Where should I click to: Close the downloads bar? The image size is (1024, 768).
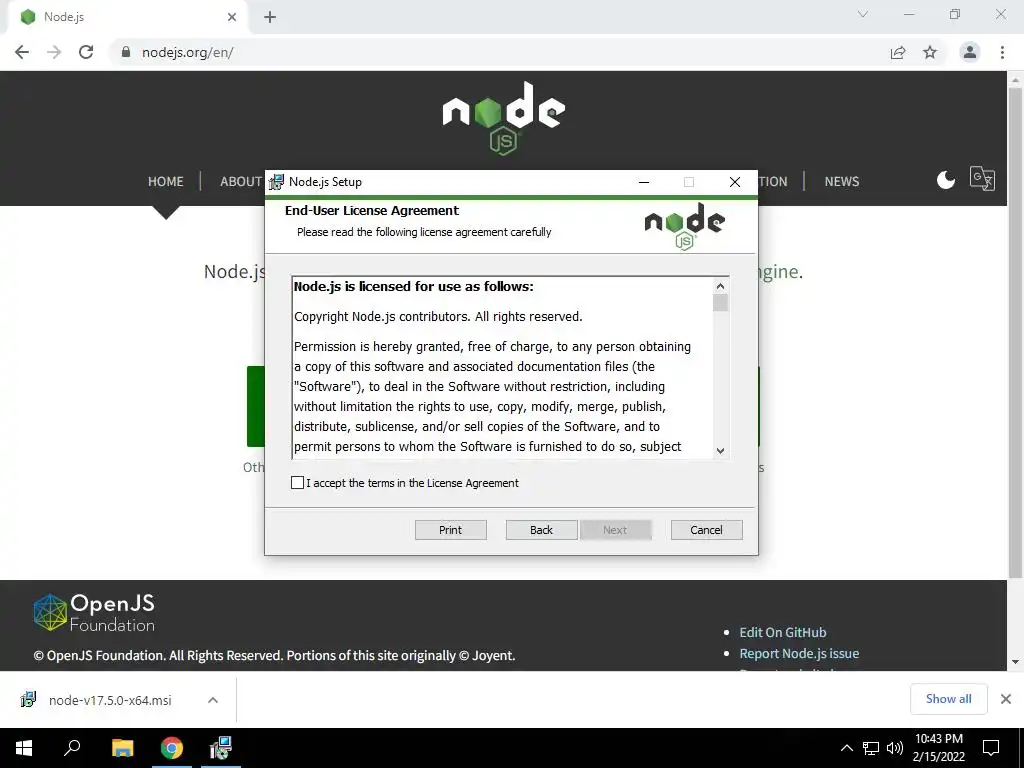tap(1006, 699)
